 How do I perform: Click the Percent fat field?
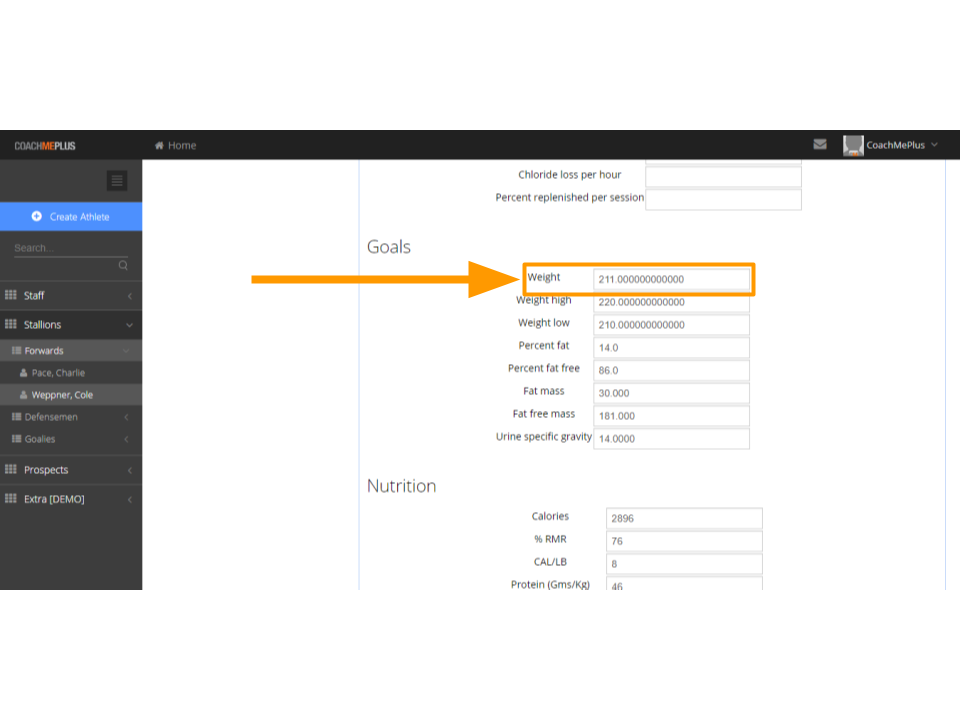(x=672, y=348)
